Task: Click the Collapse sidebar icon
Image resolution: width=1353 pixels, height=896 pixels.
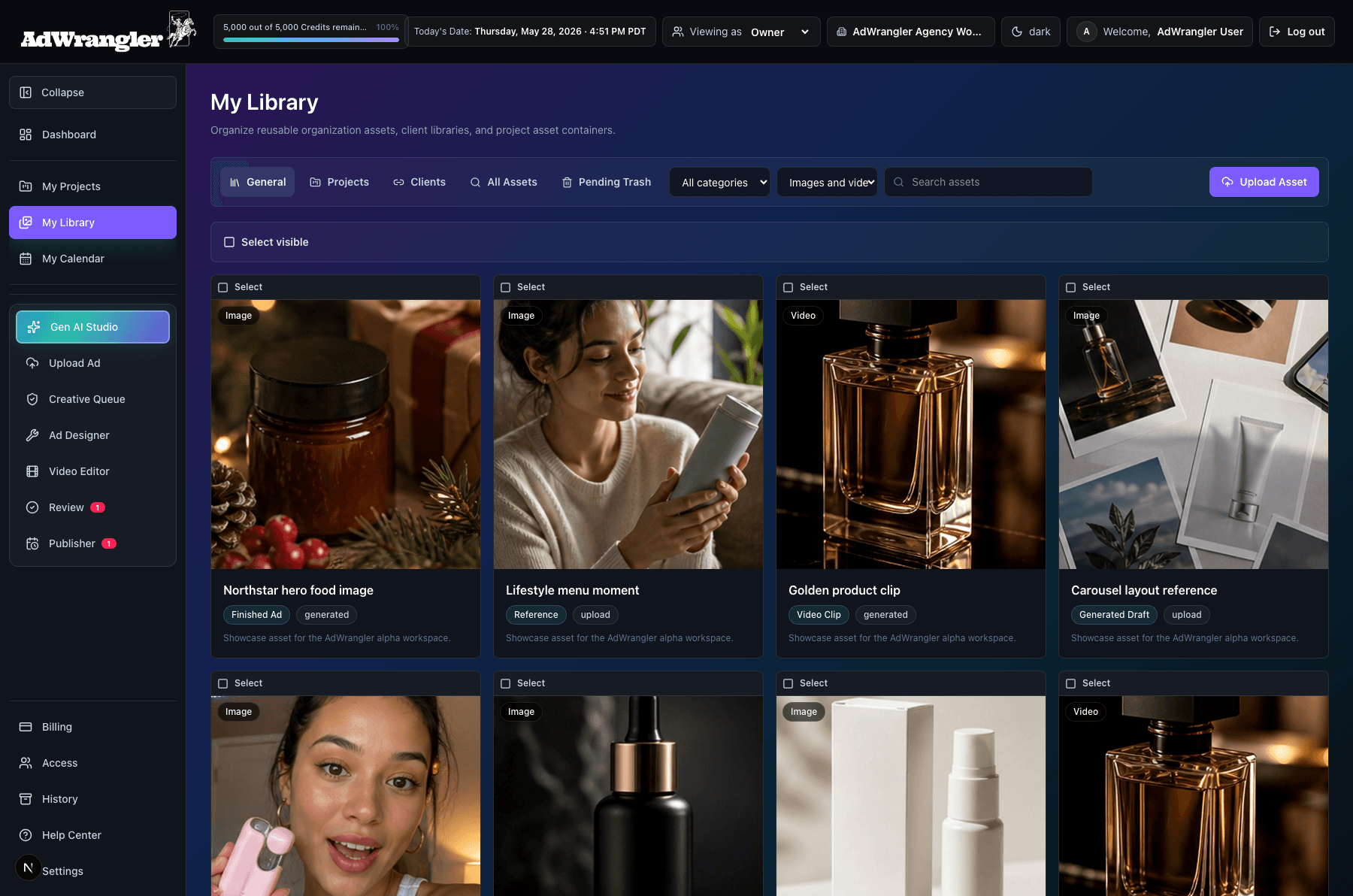Action: click(26, 92)
